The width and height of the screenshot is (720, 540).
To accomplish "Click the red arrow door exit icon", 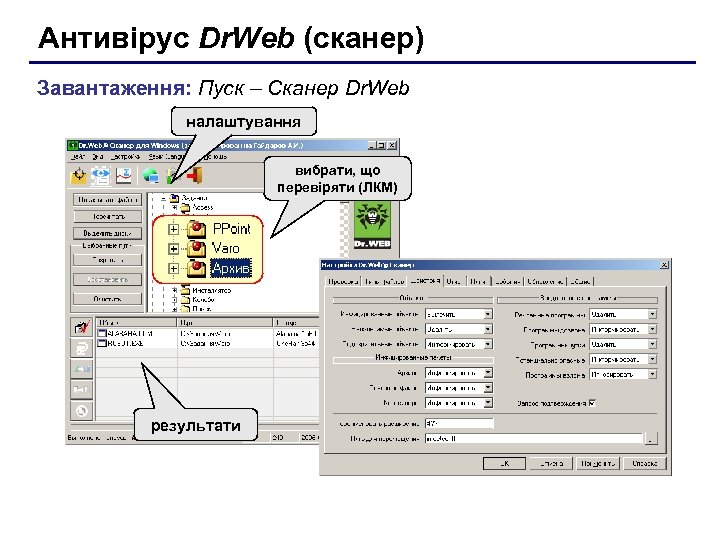I will pyautogui.click(x=195, y=175).
